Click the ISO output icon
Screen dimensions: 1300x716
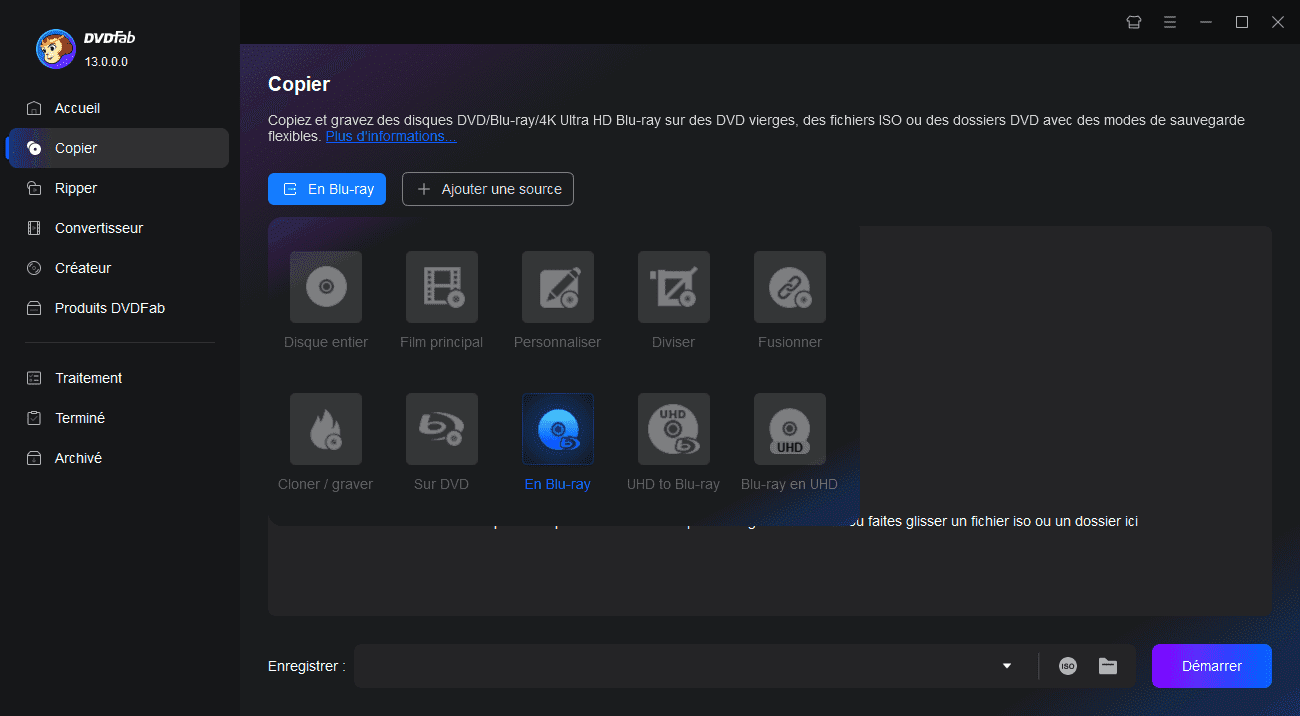coord(1068,666)
